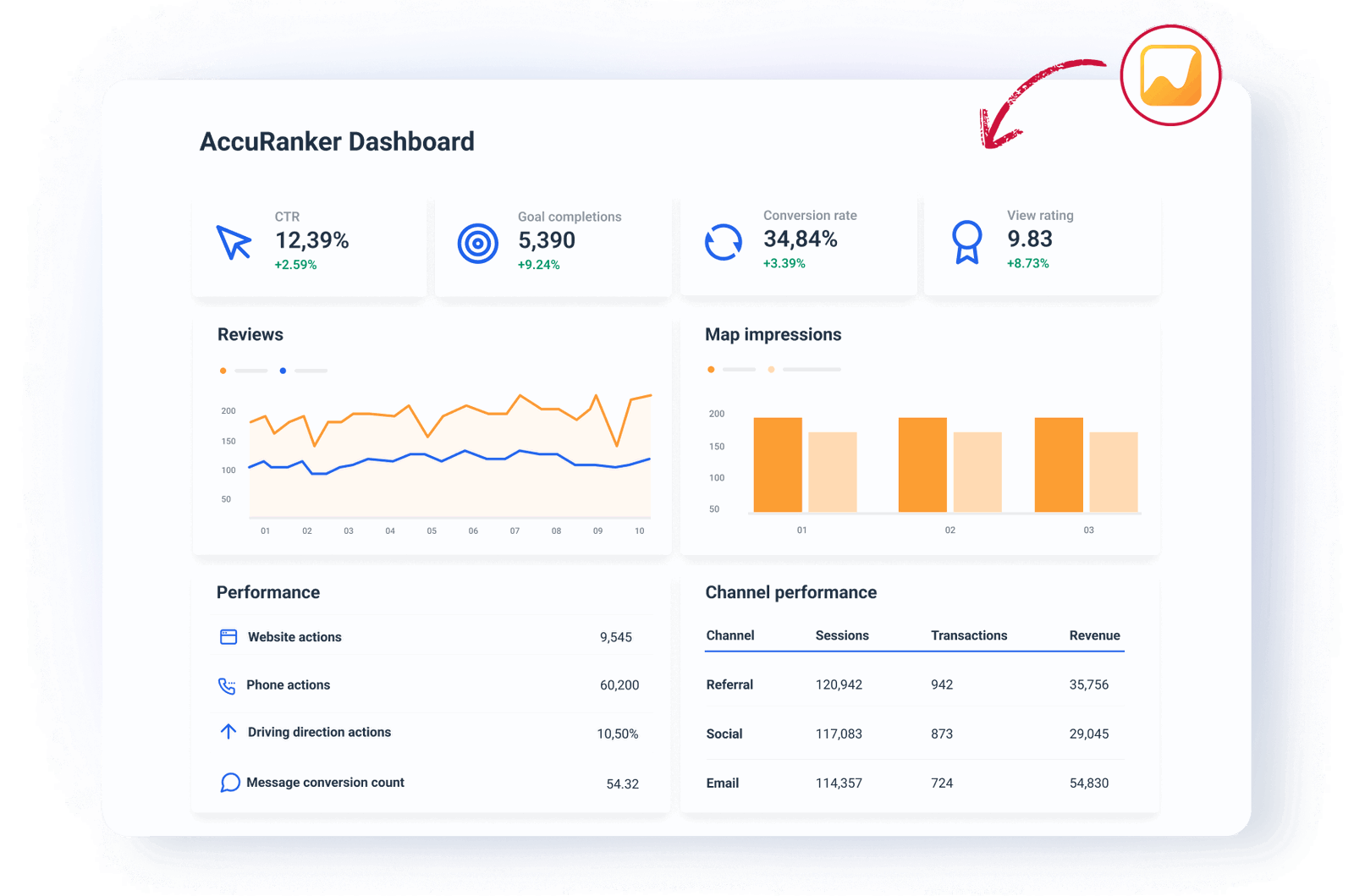The height and width of the screenshot is (896, 1354).
Task: Click the CTR arrow cursor icon
Action: [234, 243]
